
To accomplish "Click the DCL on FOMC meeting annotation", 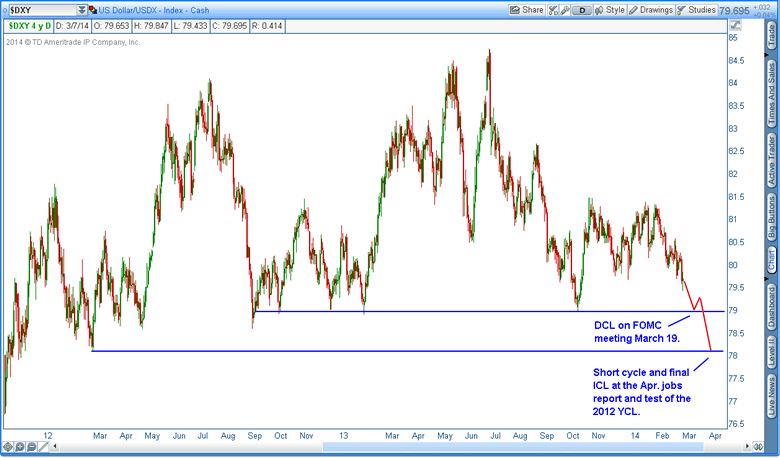I will [637, 332].
